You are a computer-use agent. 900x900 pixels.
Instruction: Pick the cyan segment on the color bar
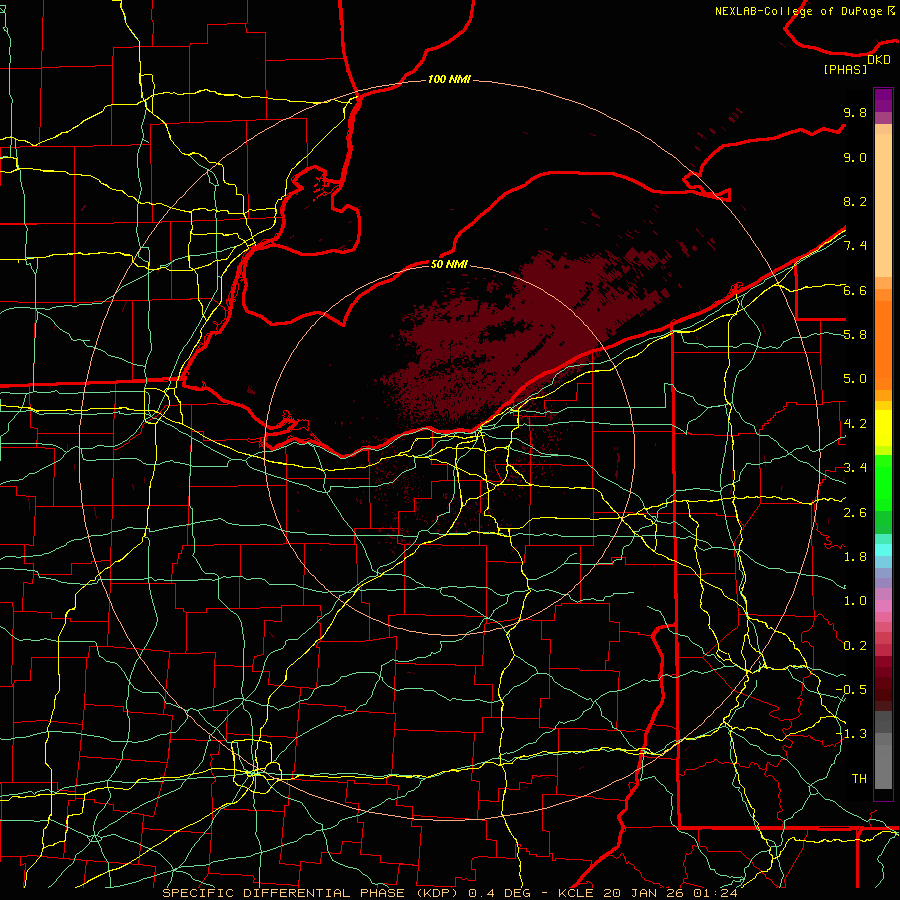(x=883, y=550)
